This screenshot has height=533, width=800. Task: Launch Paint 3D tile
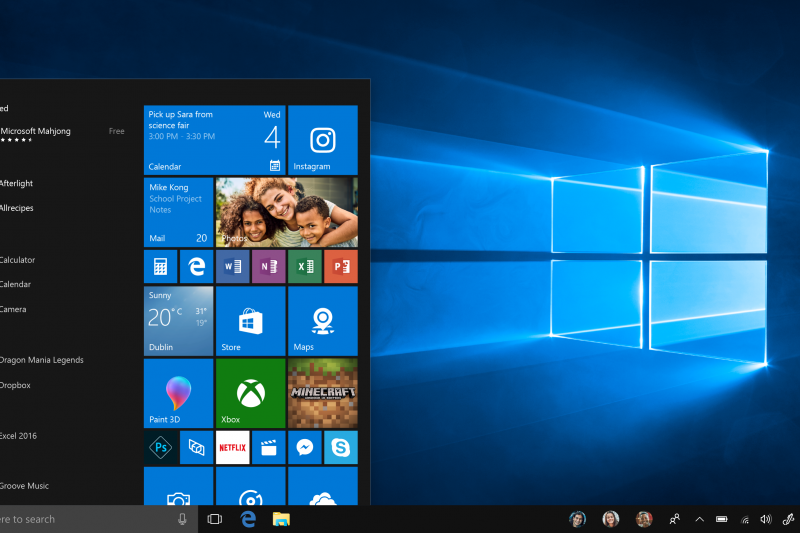pos(179,393)
